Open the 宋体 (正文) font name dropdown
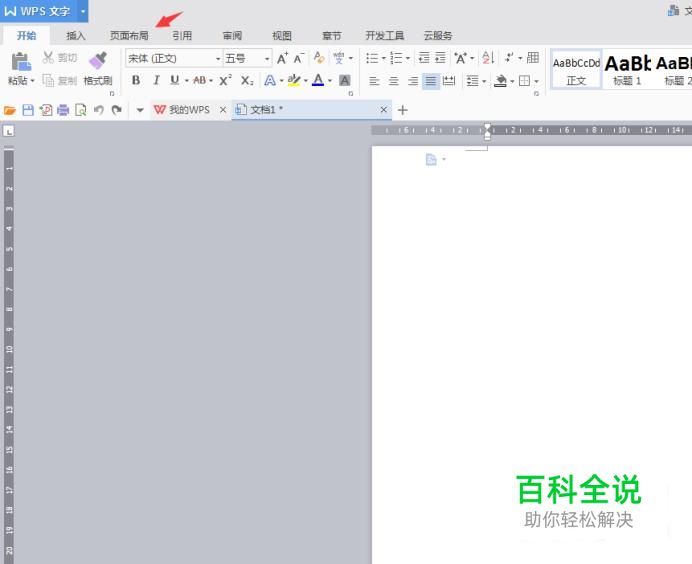The image size is (692, 564). (218, 58)
